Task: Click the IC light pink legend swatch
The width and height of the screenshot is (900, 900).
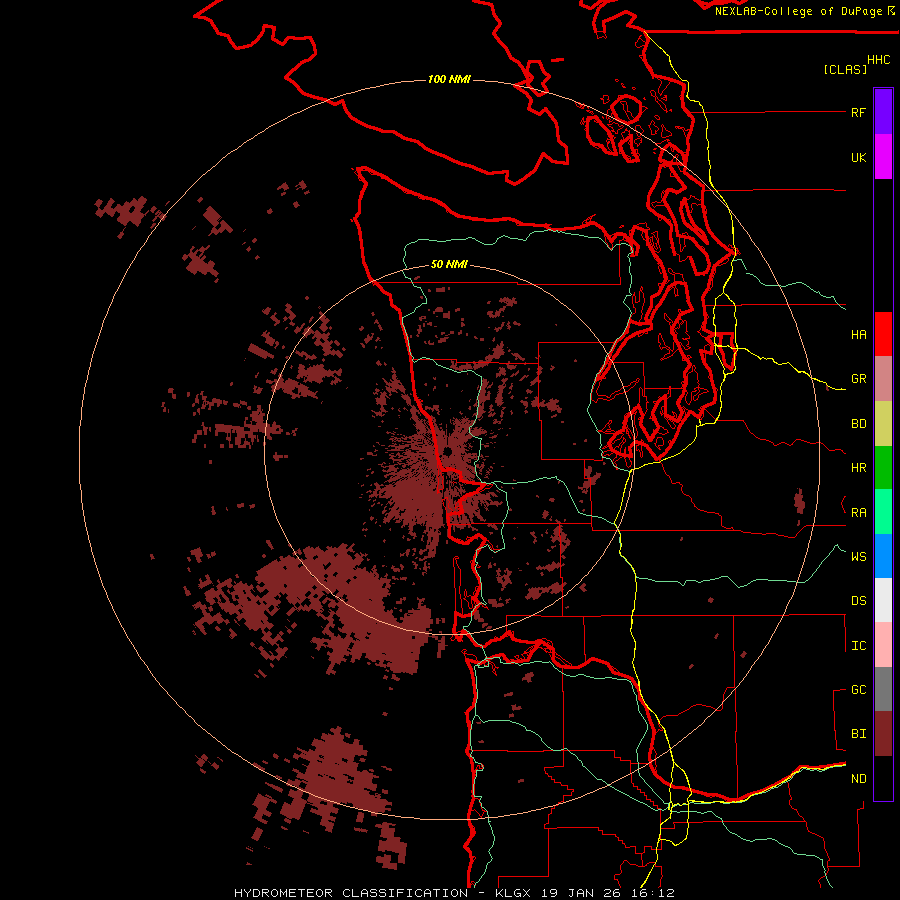Action: pyautogui.click(x=883, y=645)
